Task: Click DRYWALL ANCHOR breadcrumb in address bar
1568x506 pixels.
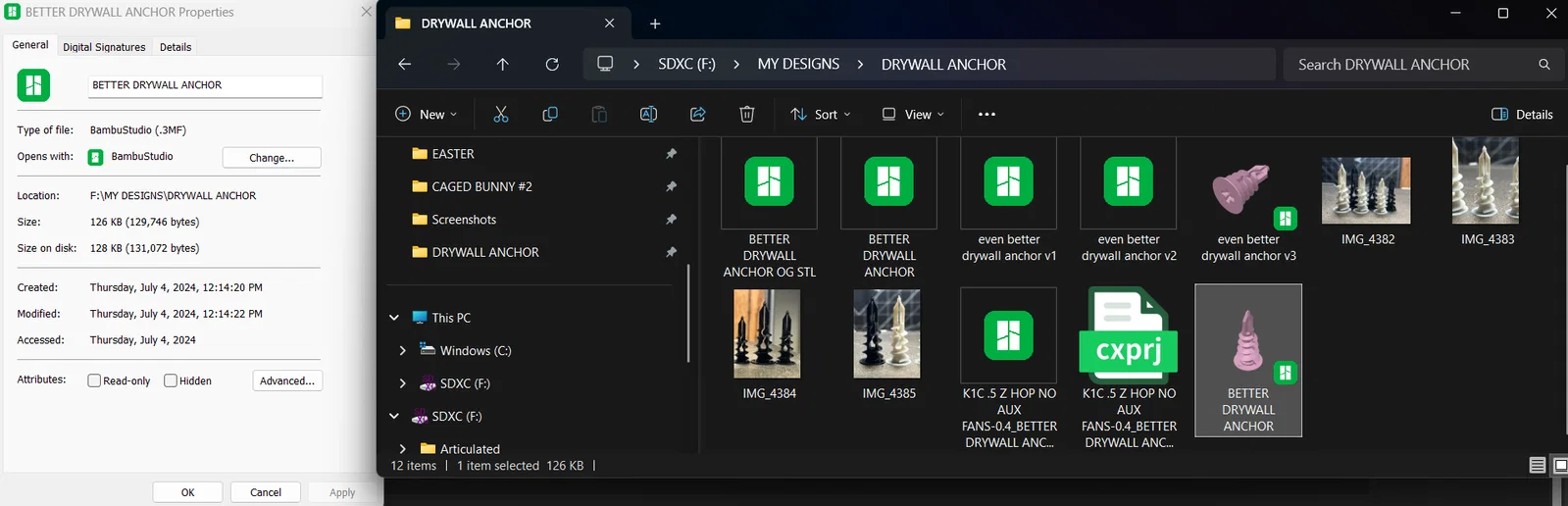Action: coord(943,64)
